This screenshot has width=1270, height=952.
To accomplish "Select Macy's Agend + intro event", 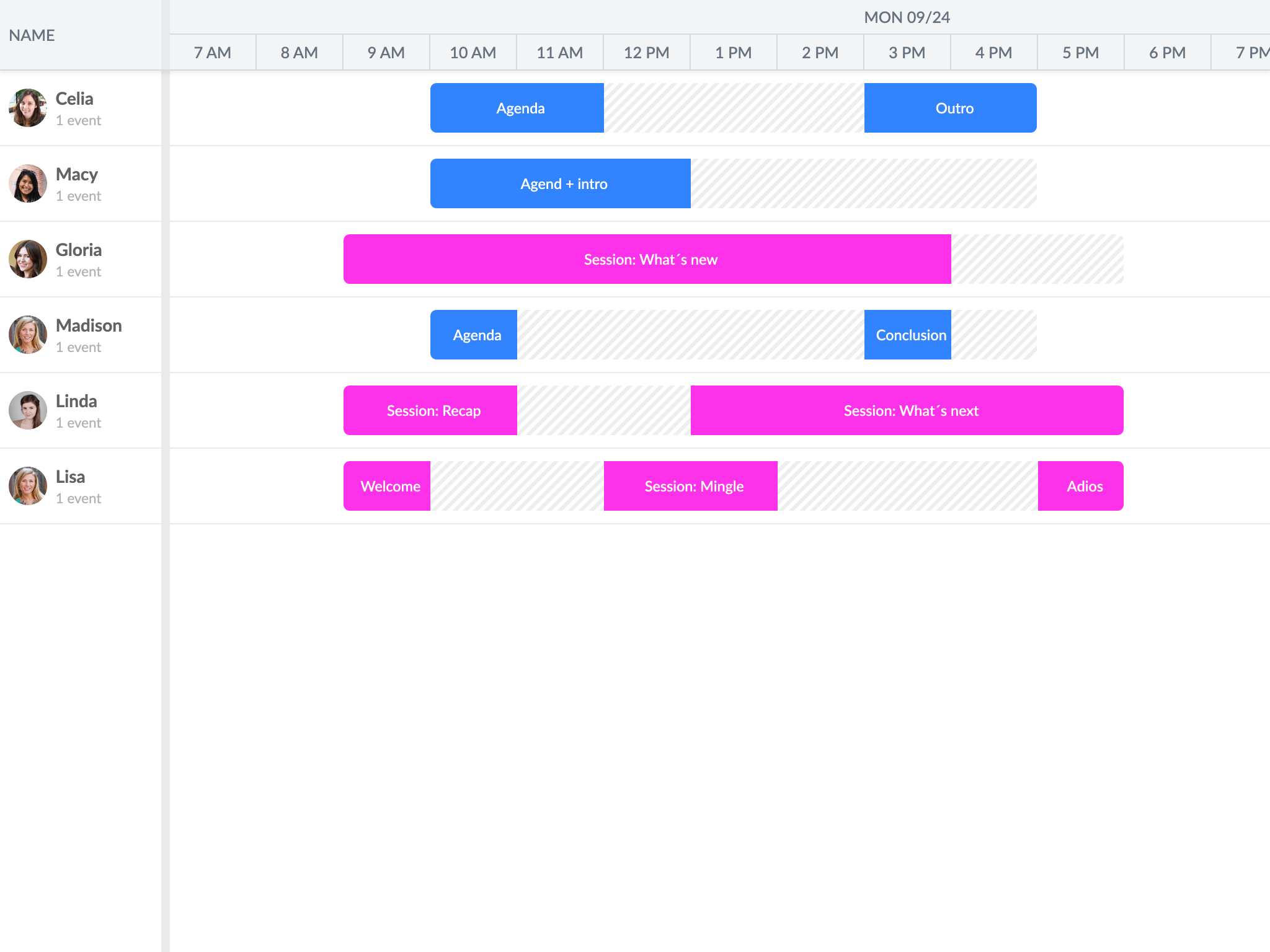I will coord(561,183).
